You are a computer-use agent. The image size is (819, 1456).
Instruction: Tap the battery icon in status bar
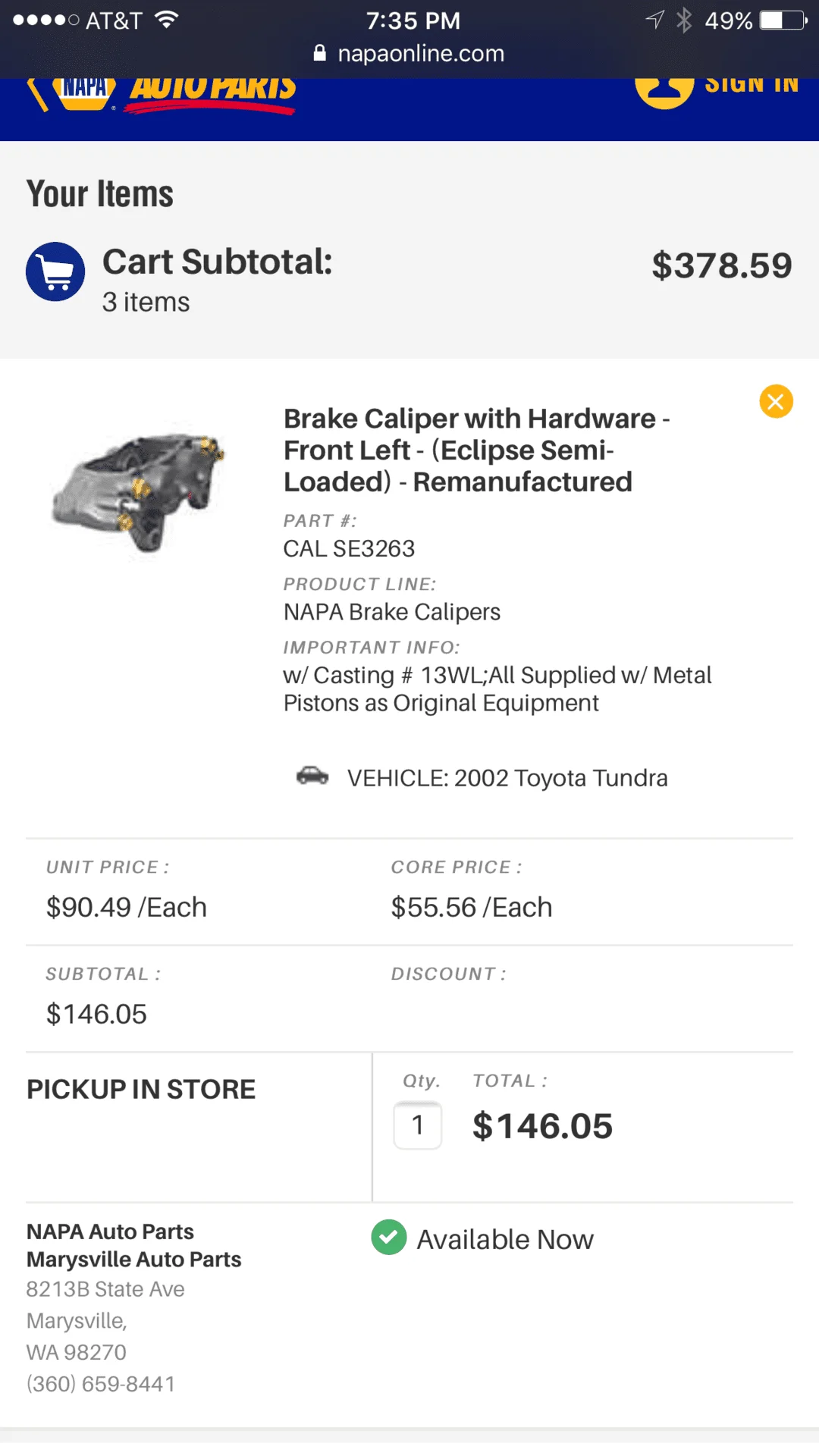[784, 20]
